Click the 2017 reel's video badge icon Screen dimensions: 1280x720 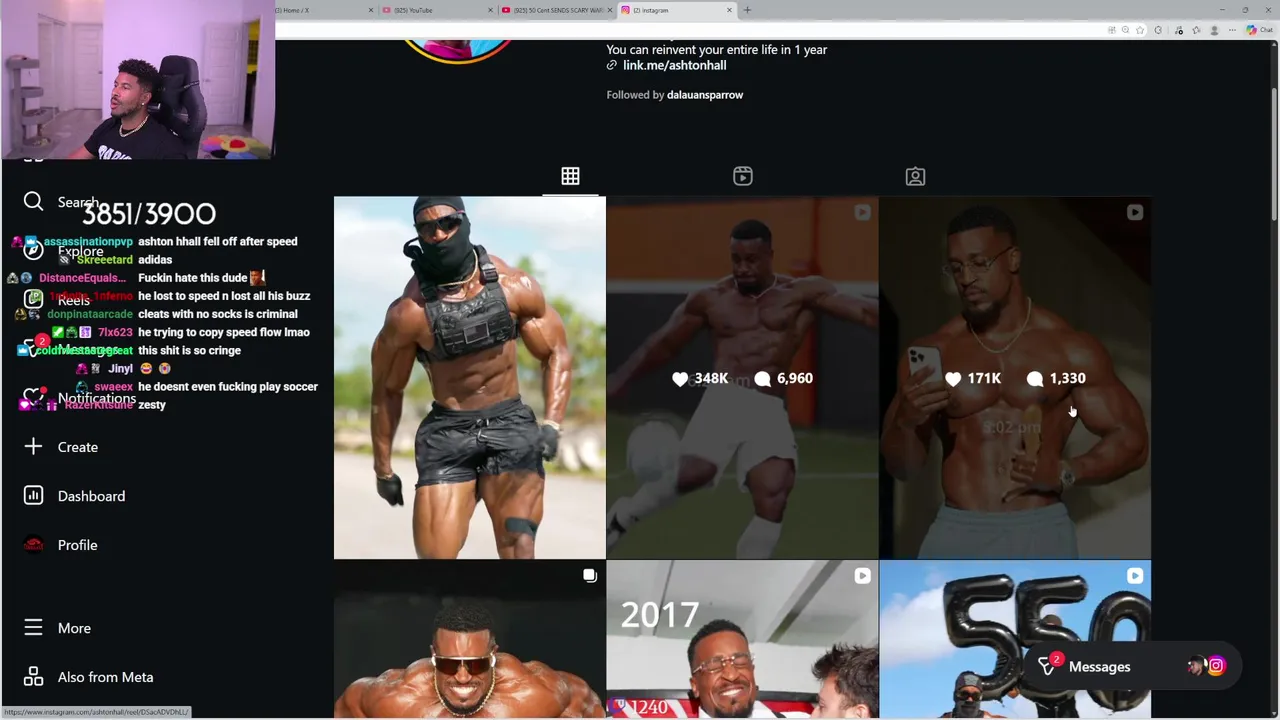click(x=862, y=576)
